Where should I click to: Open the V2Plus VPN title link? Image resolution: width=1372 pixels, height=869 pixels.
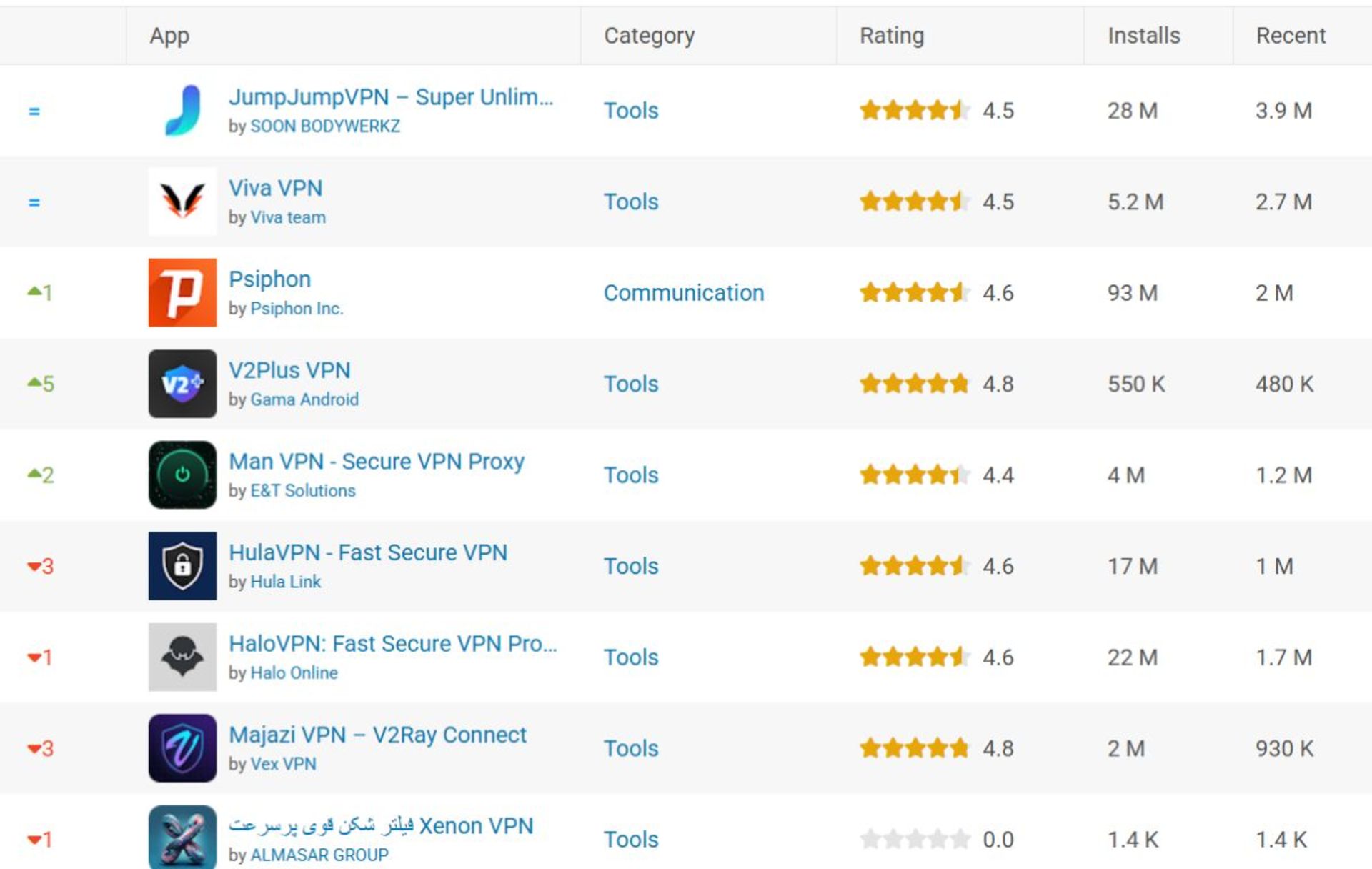pos(289,370)
